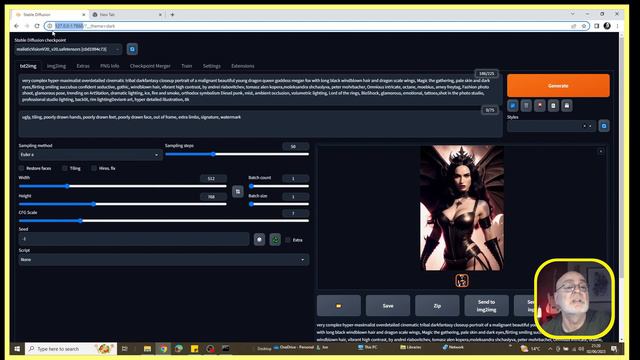Click the Zip button
Image resolution: width=640 pixels, height=360 pixels.
click(x=437, y=306)
